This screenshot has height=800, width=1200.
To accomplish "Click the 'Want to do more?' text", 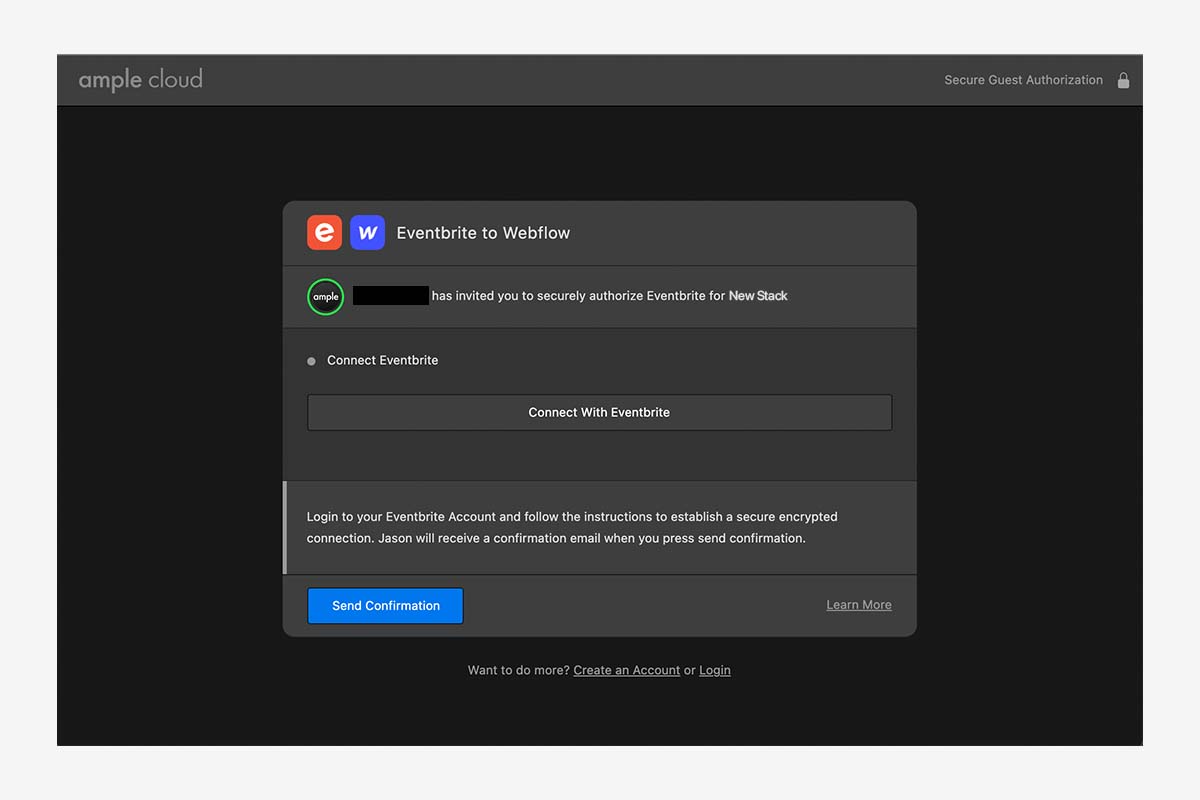I will pos(518,670).
